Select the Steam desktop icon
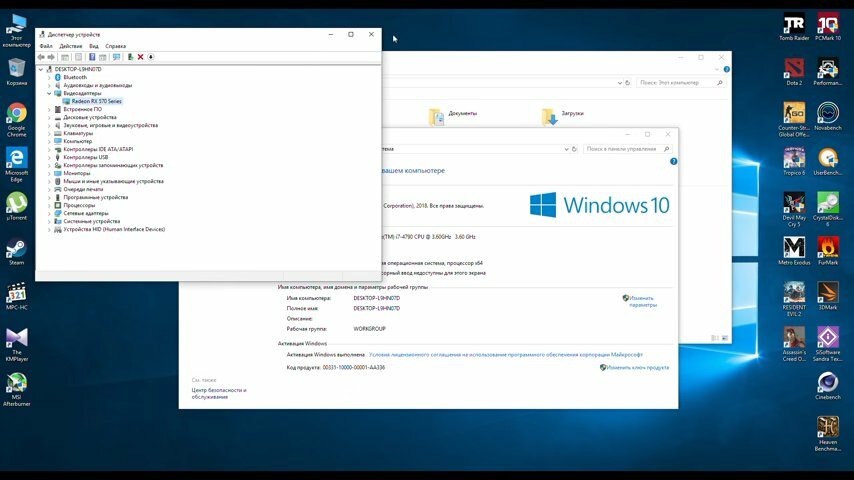Image resolution: width=854 pixels, height=480 pixels. [x=16, y=251]
